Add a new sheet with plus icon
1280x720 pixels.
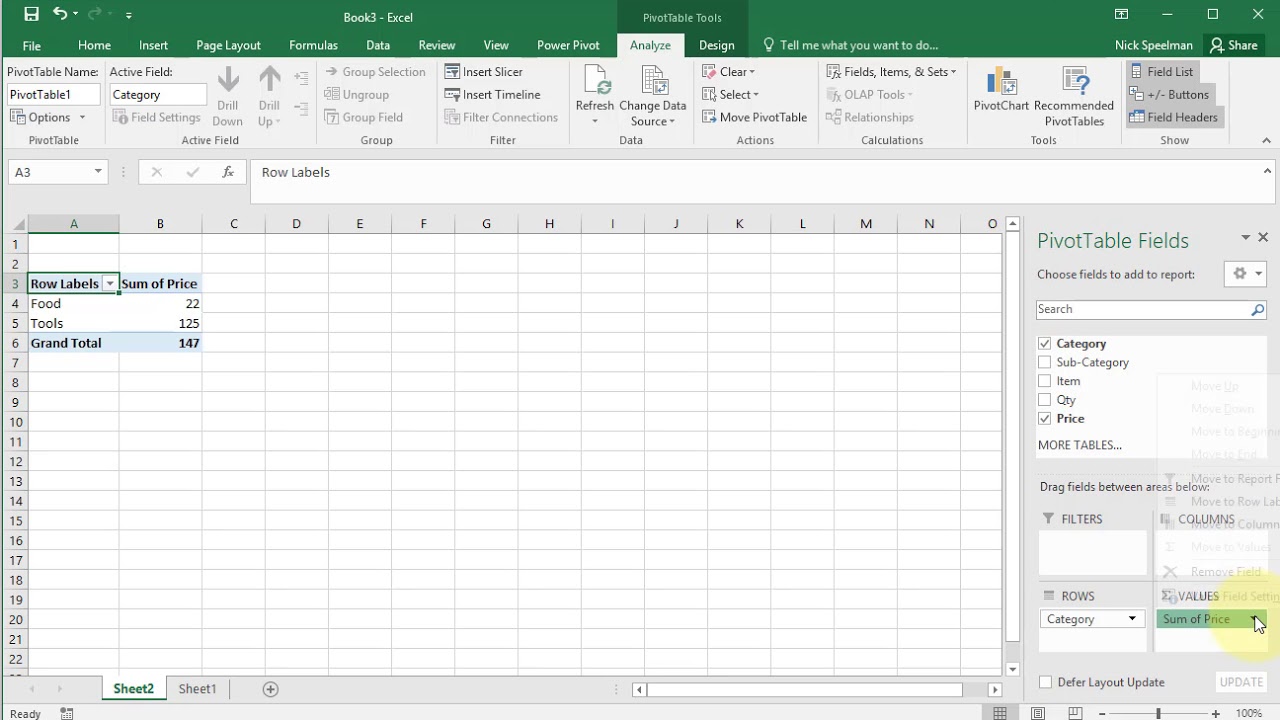tap(270, 689)
